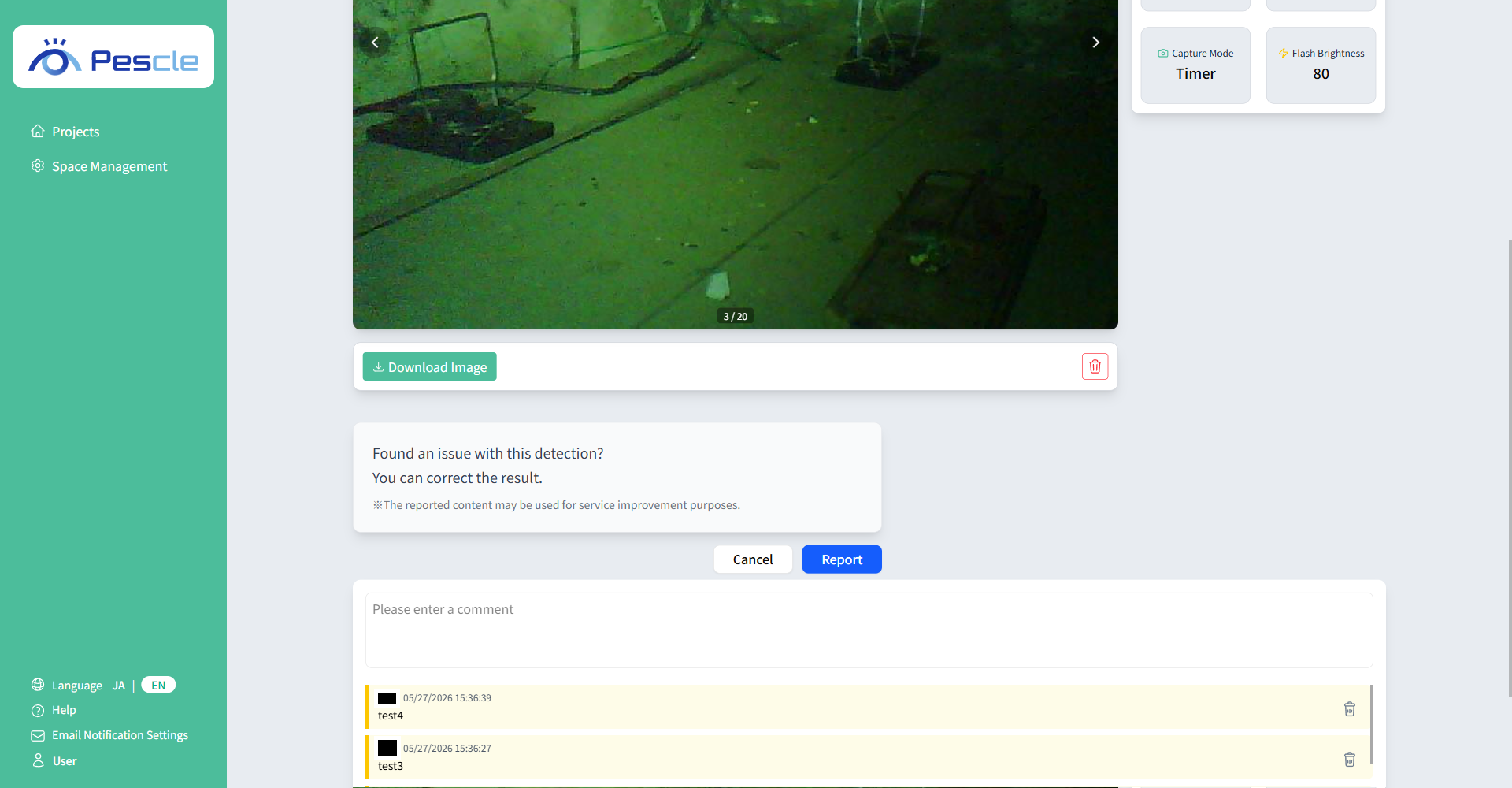Click the comment list scrollbar
Screen dimensions: 1512x788
click(1372, 724)
